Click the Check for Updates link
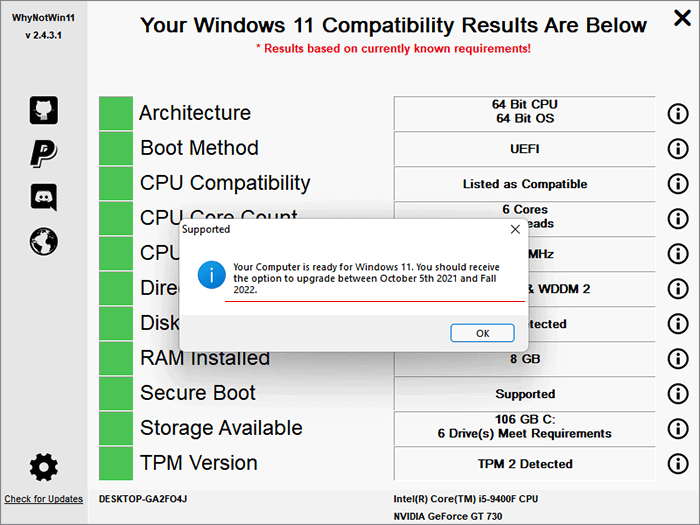The width and height of the screenshot is (700, 525). pos(44,499)
